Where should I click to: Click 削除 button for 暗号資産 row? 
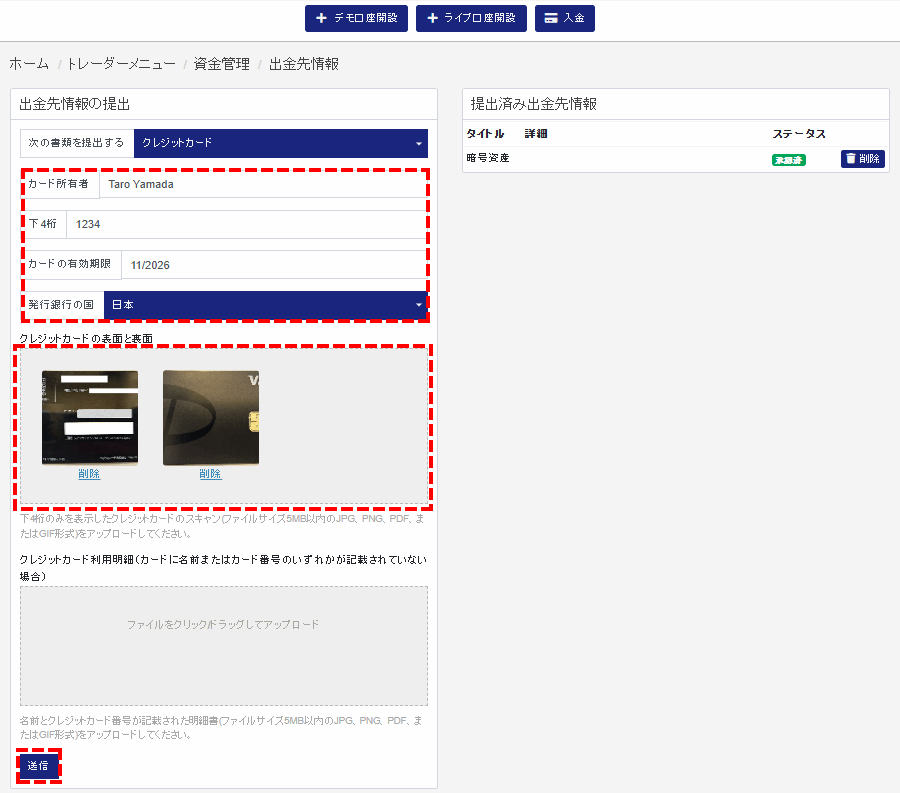tap(863, 159)
